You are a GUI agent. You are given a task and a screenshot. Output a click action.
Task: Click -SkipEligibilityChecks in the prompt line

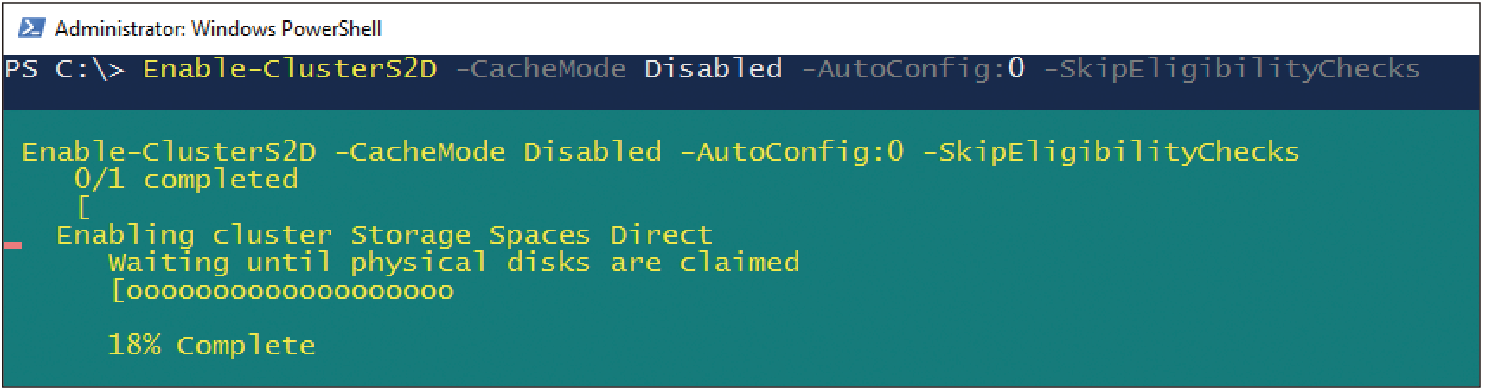[1230, 69]
